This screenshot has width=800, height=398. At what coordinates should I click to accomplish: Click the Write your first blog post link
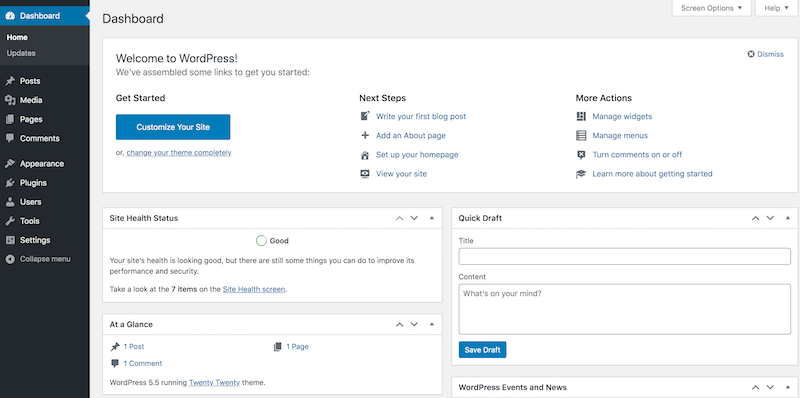click(x=421, y=116)
